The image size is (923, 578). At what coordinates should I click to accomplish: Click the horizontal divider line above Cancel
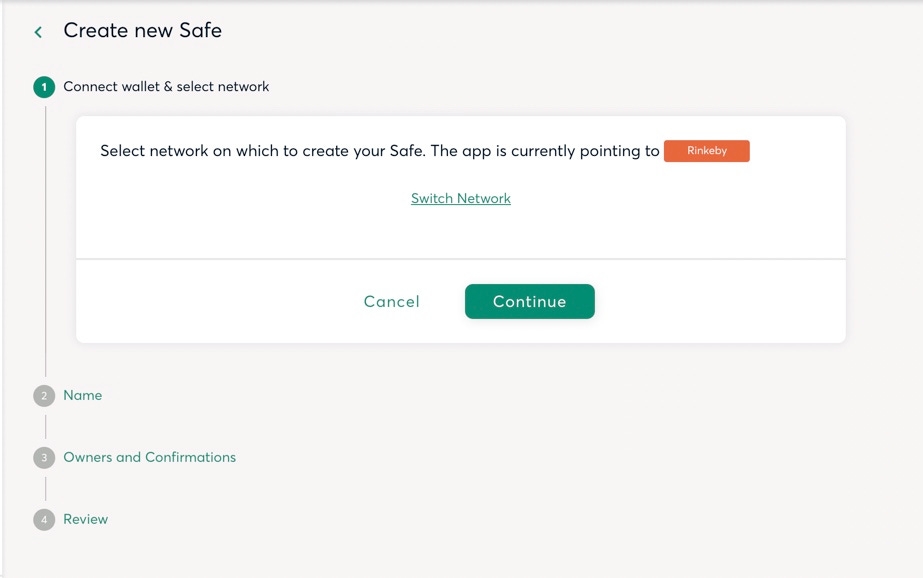[460, 259]
